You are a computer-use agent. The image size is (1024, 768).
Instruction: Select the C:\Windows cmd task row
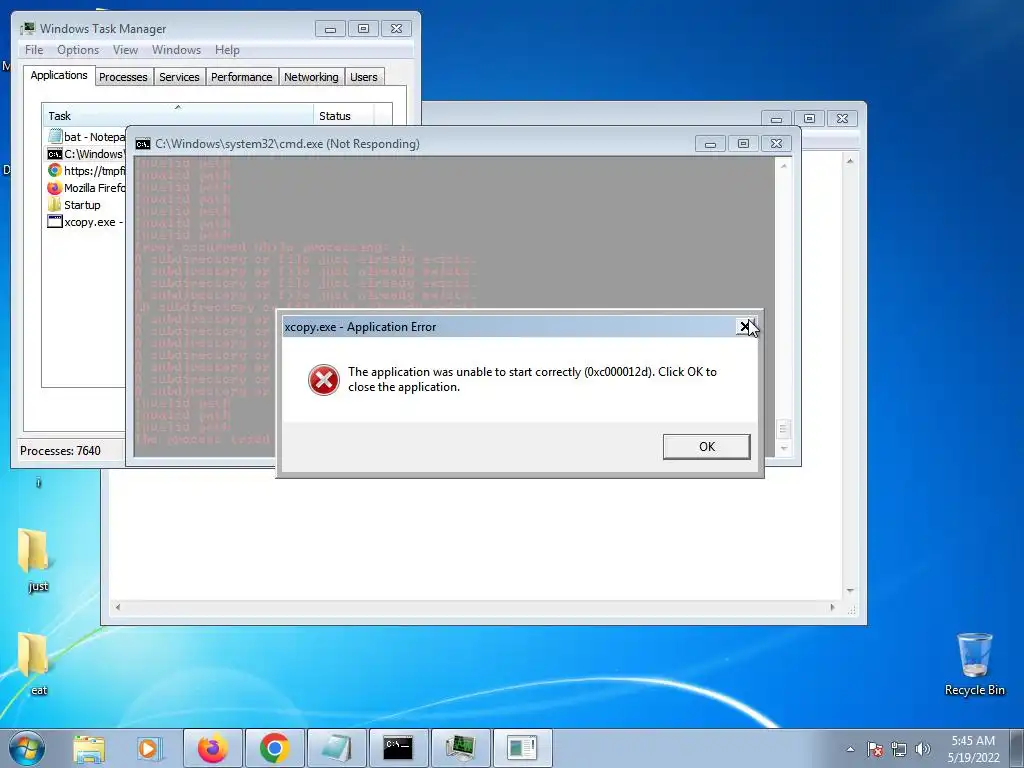pyautogui.click(x=86, y=153)
